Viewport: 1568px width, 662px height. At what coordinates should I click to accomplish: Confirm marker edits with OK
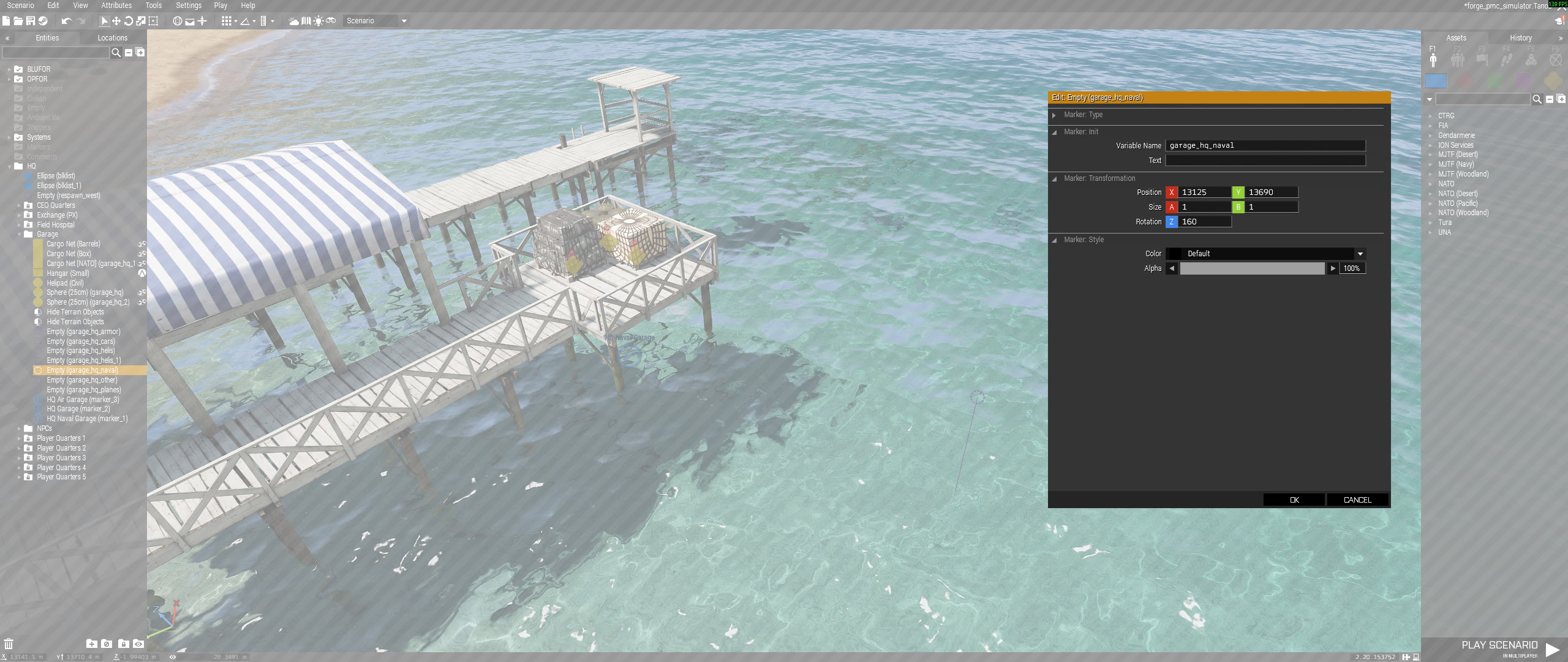[1294, 500]
